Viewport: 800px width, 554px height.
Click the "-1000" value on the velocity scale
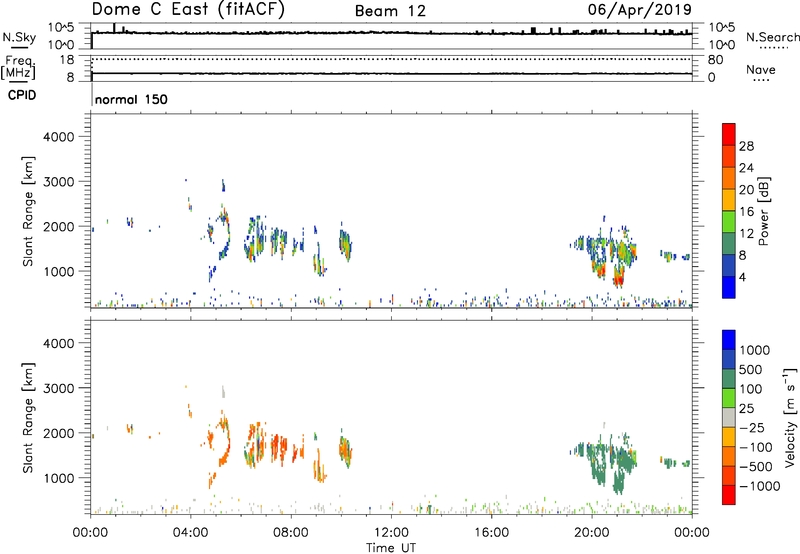coord(760,486)
